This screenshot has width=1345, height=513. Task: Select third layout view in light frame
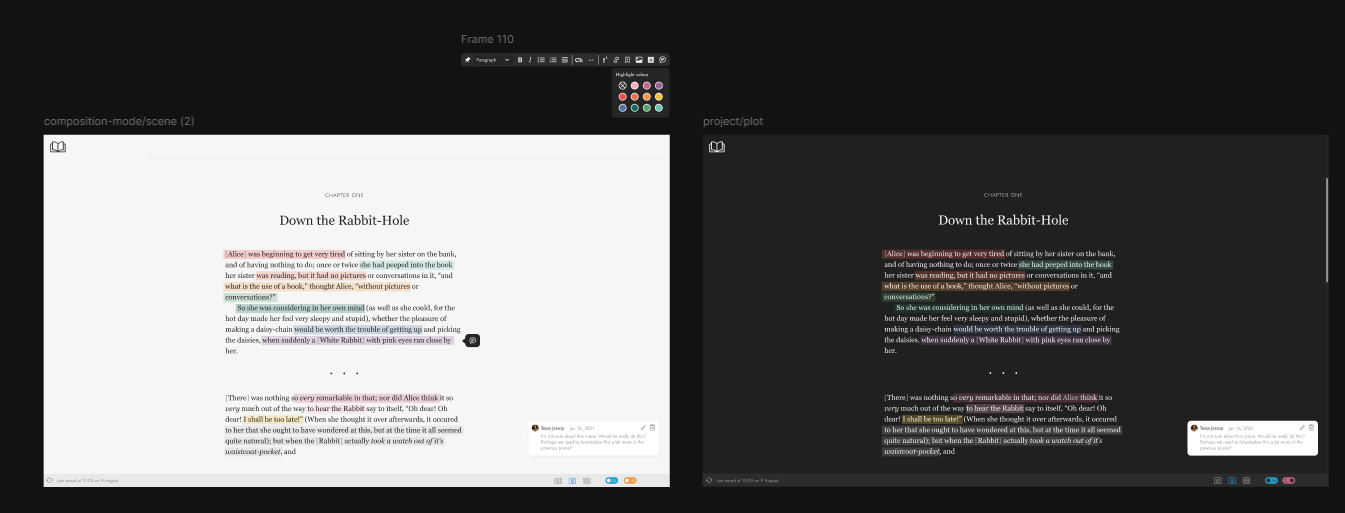[x=587, y=481]
